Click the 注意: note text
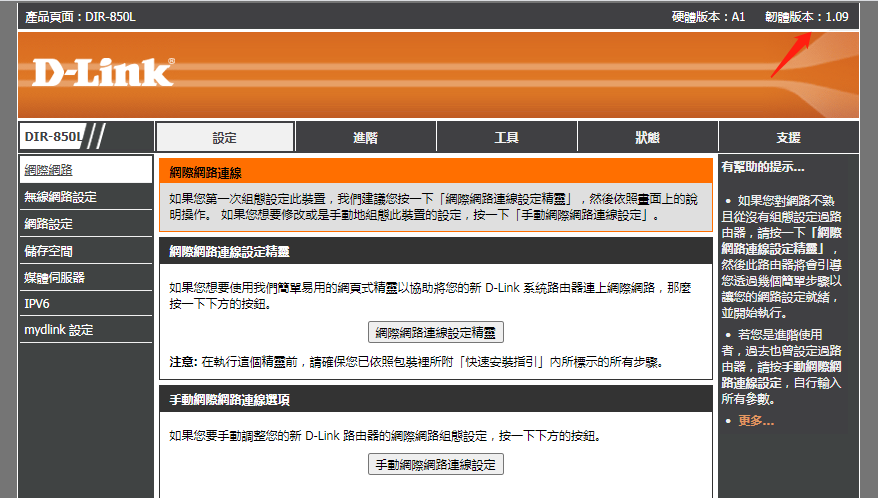Screen dimensions: 878x498 coord(417,362)
